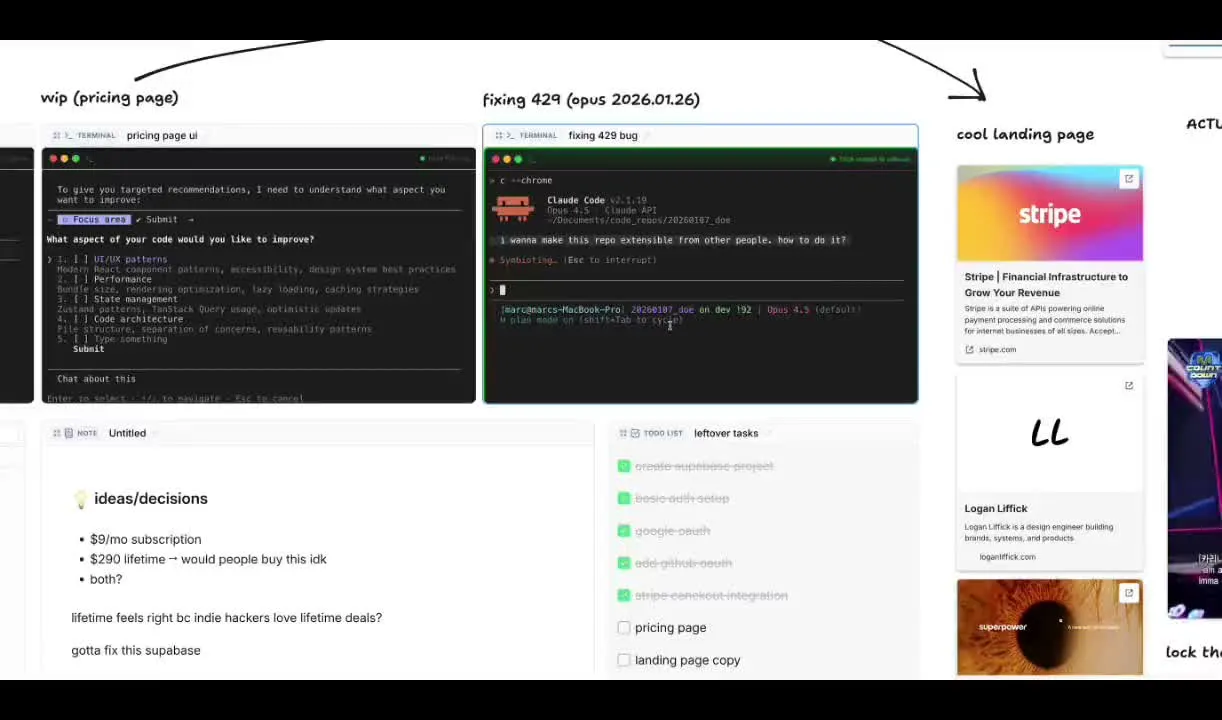The height and width of the screenshot is (720, 1222).
Task: Uncheck create supabase project todo item
Action: pyautogui.click(x=624, y=466)
